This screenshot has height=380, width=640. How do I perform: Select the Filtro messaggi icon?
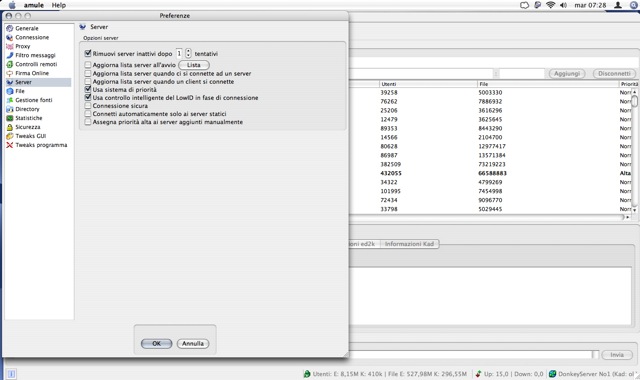tap(9, 55)
